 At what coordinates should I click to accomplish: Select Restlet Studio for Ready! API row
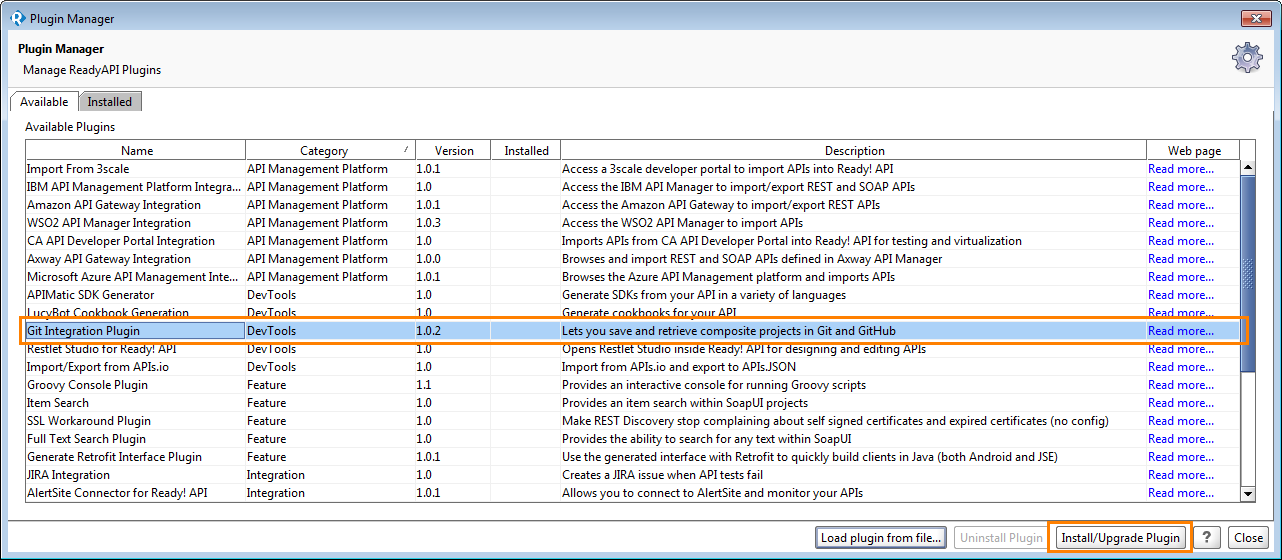(x=633, y=349)
